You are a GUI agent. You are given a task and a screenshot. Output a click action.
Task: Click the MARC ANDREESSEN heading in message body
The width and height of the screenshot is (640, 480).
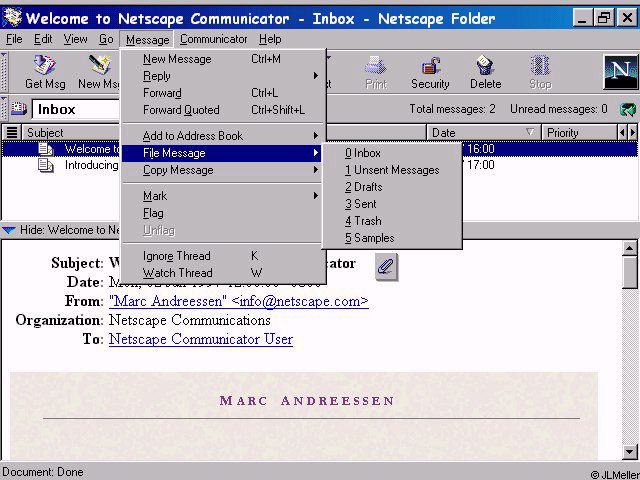(x=307, y=401)
